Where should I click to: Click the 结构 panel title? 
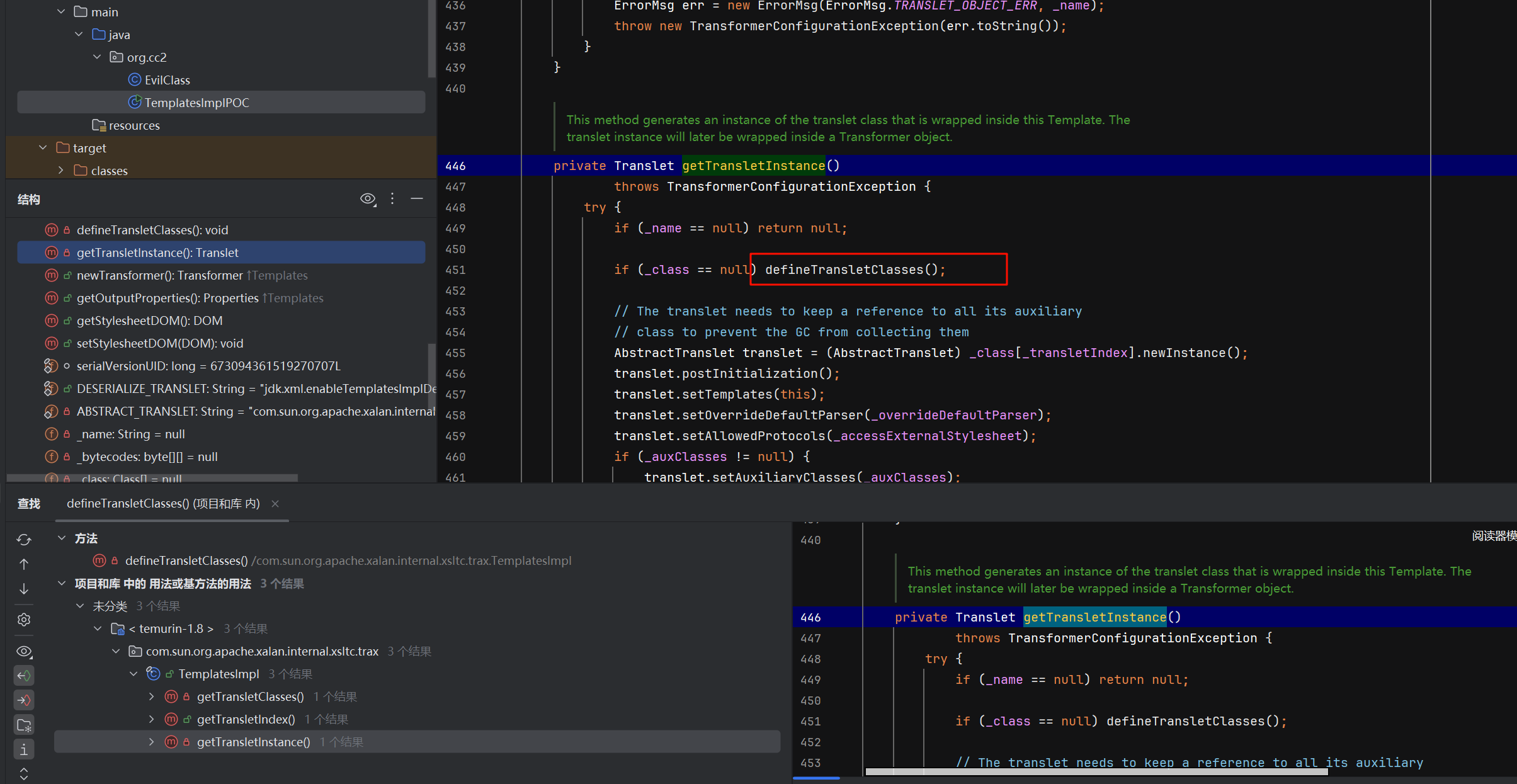pos(29,200)
